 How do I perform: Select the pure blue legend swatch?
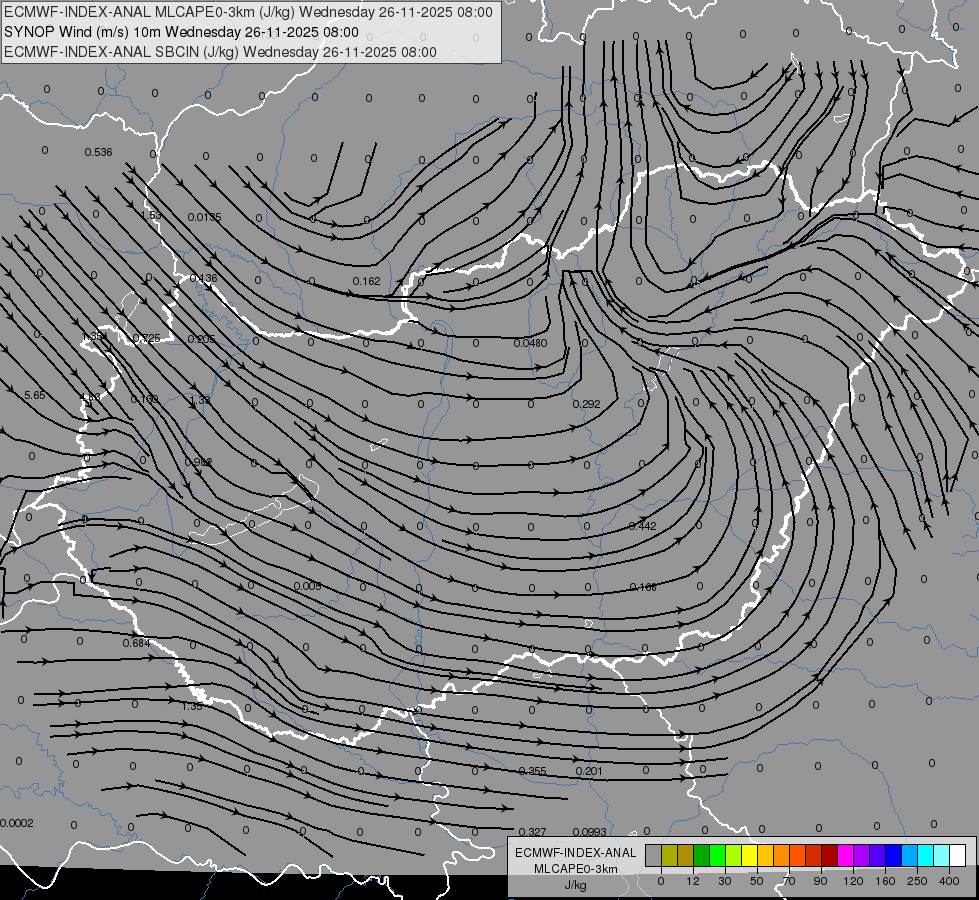(x=893, y=855)
